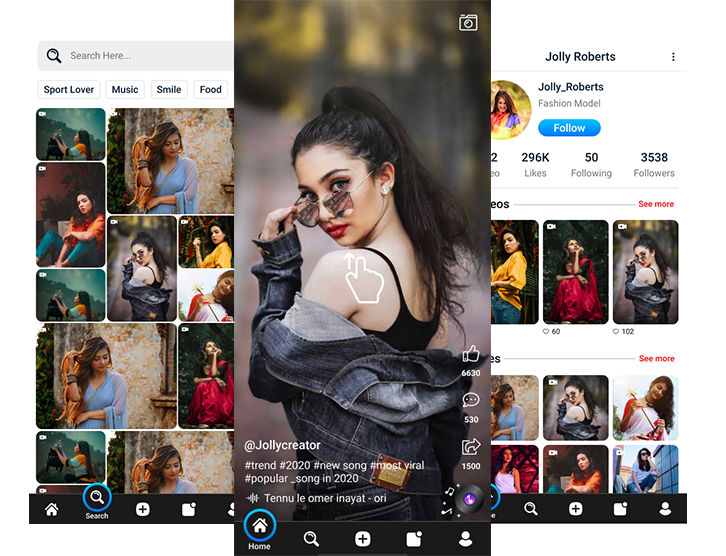This screenshot has width=726, height=556.
Task: Tap the plus create icon in center phone
Action: (x=362, y=538)
